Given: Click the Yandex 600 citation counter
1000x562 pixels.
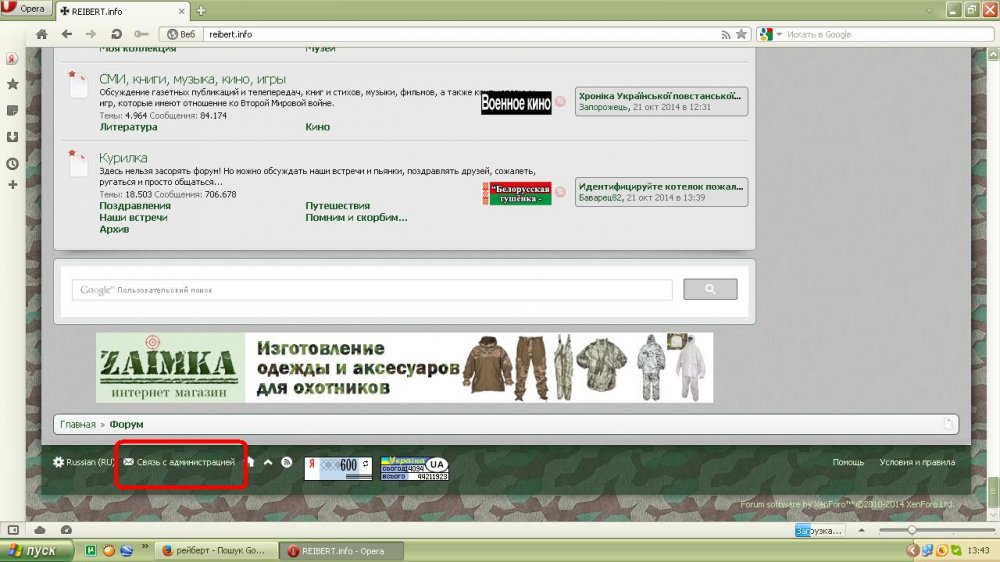Looking at the screenshot, I should click(x=338, y=468).
